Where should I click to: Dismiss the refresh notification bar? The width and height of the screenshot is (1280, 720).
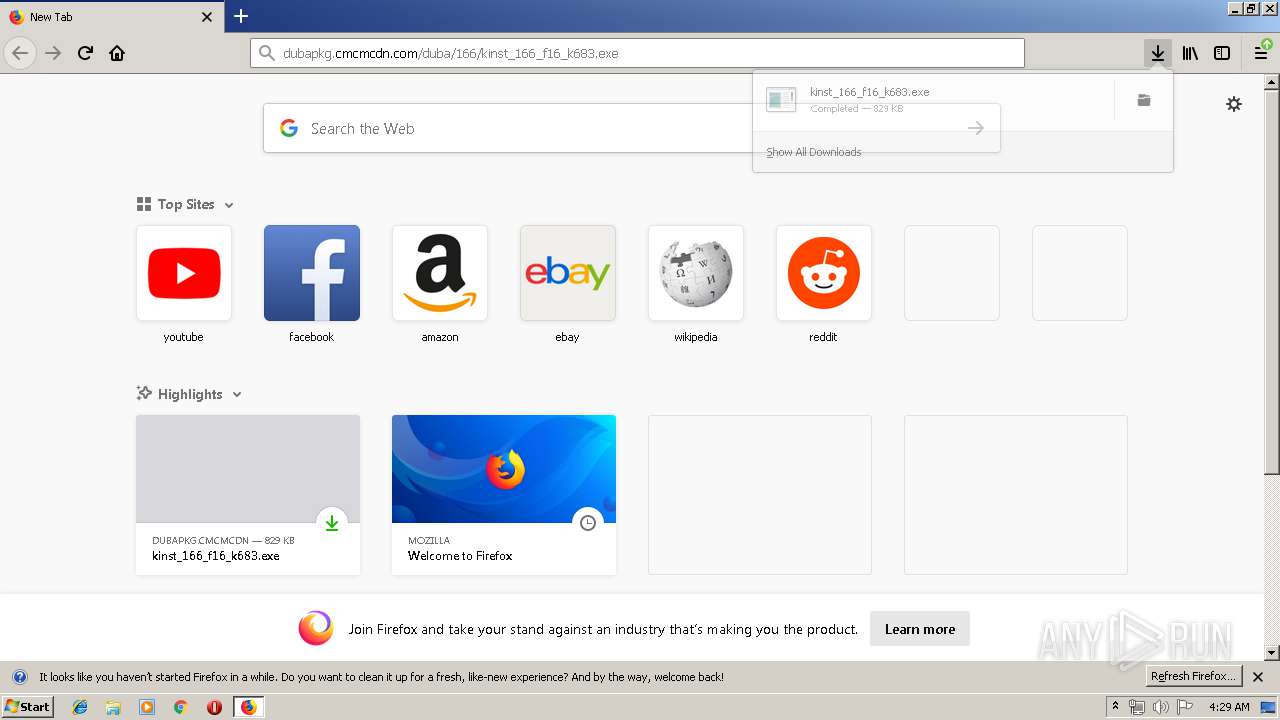point(1258,677)
